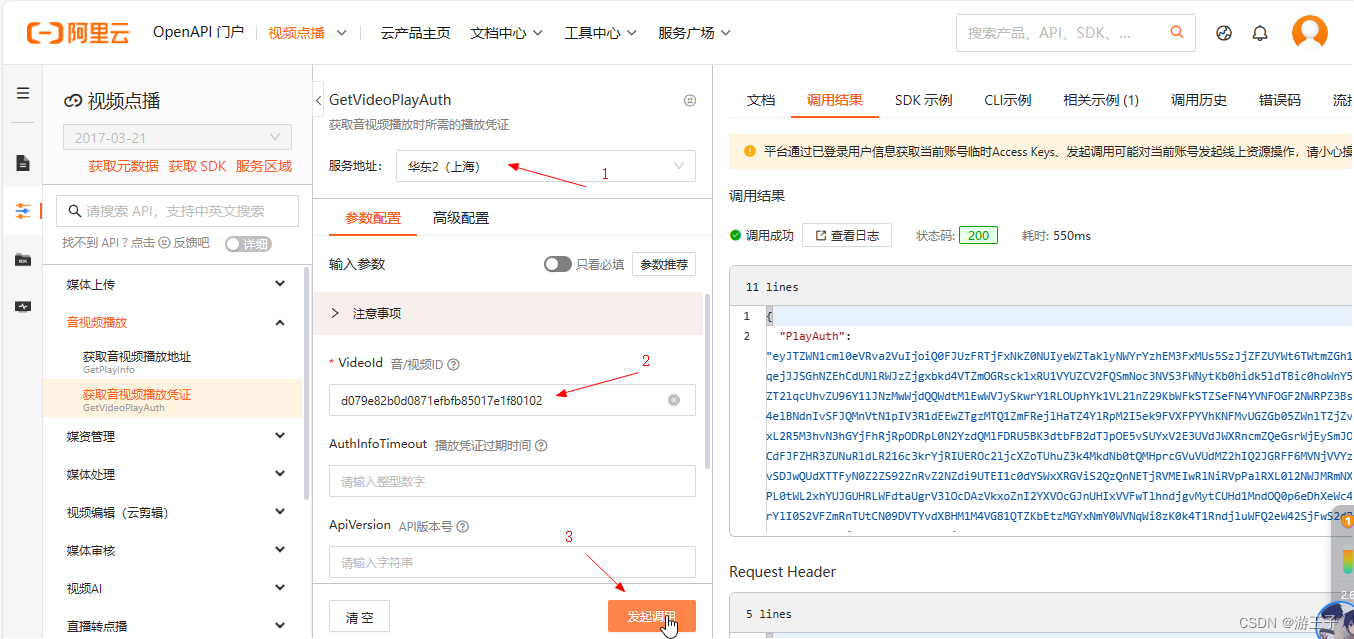
Task: Switch to the 调用历史 tab
Action: point(1199,100)
